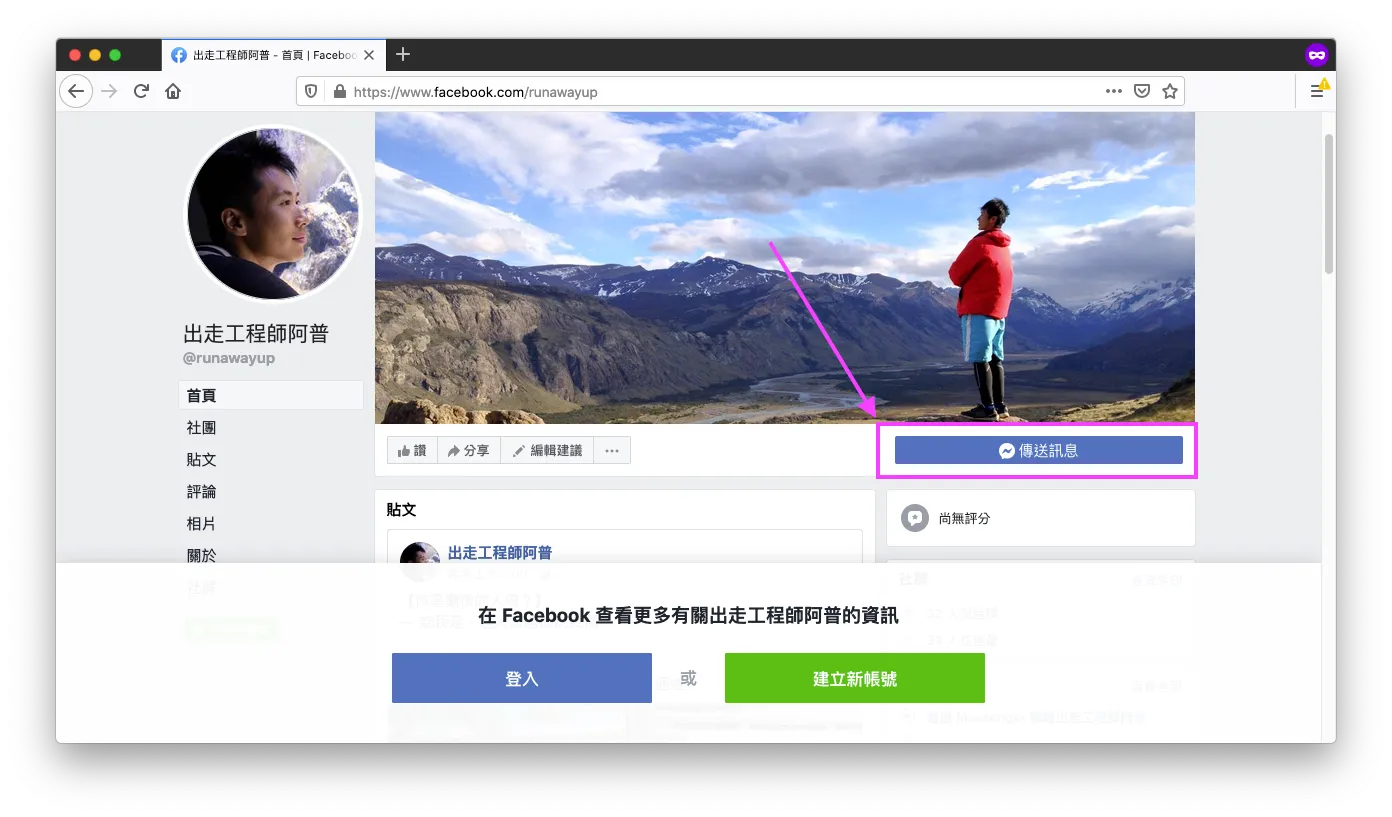Click the 尚無評分 rating speech bubble icon
Viewport: 1392px width, 817px height.
tap(914, 518)
